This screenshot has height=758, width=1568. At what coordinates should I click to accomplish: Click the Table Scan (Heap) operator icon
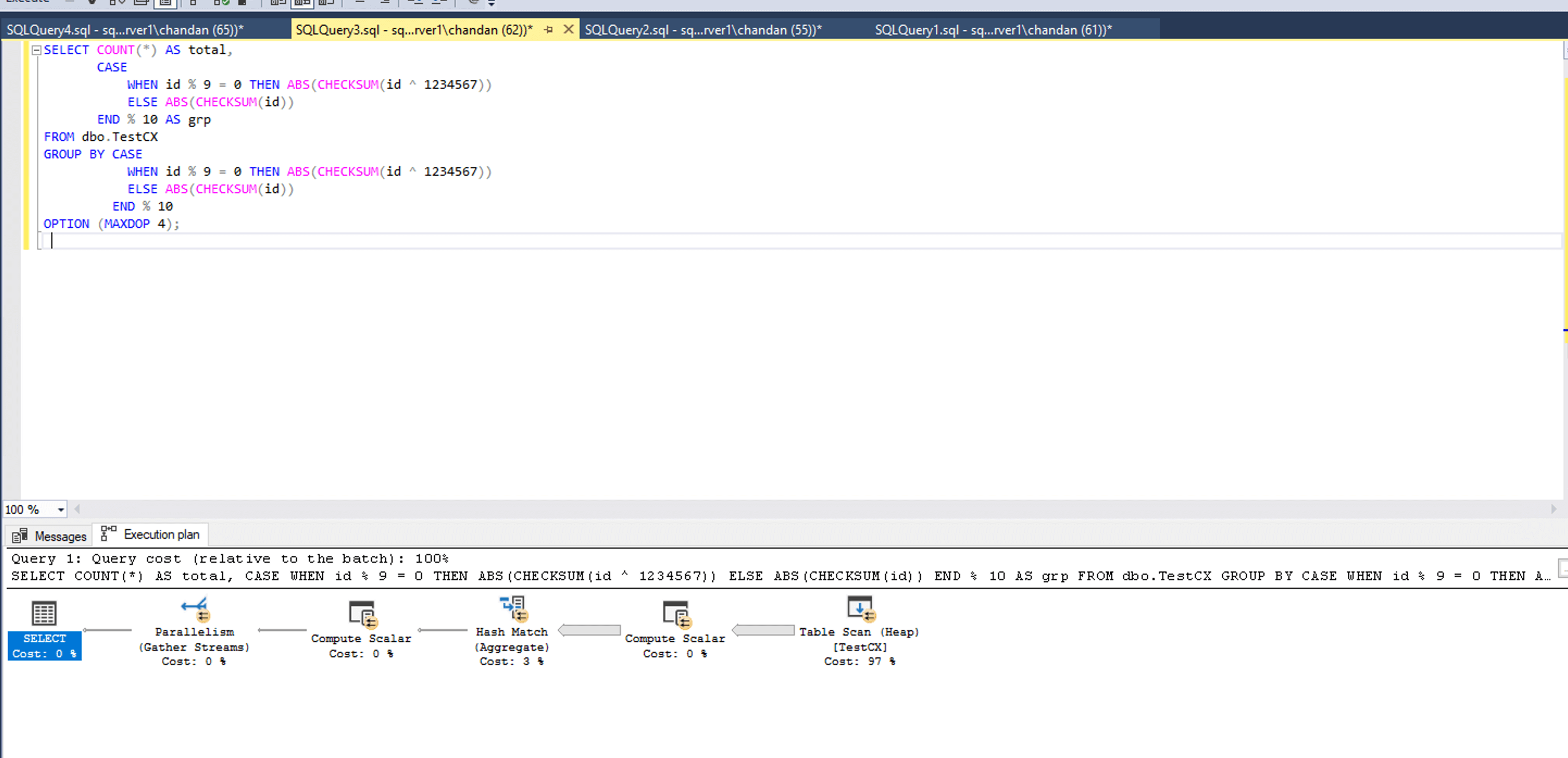pyautogui.click(x=860, y=607)
